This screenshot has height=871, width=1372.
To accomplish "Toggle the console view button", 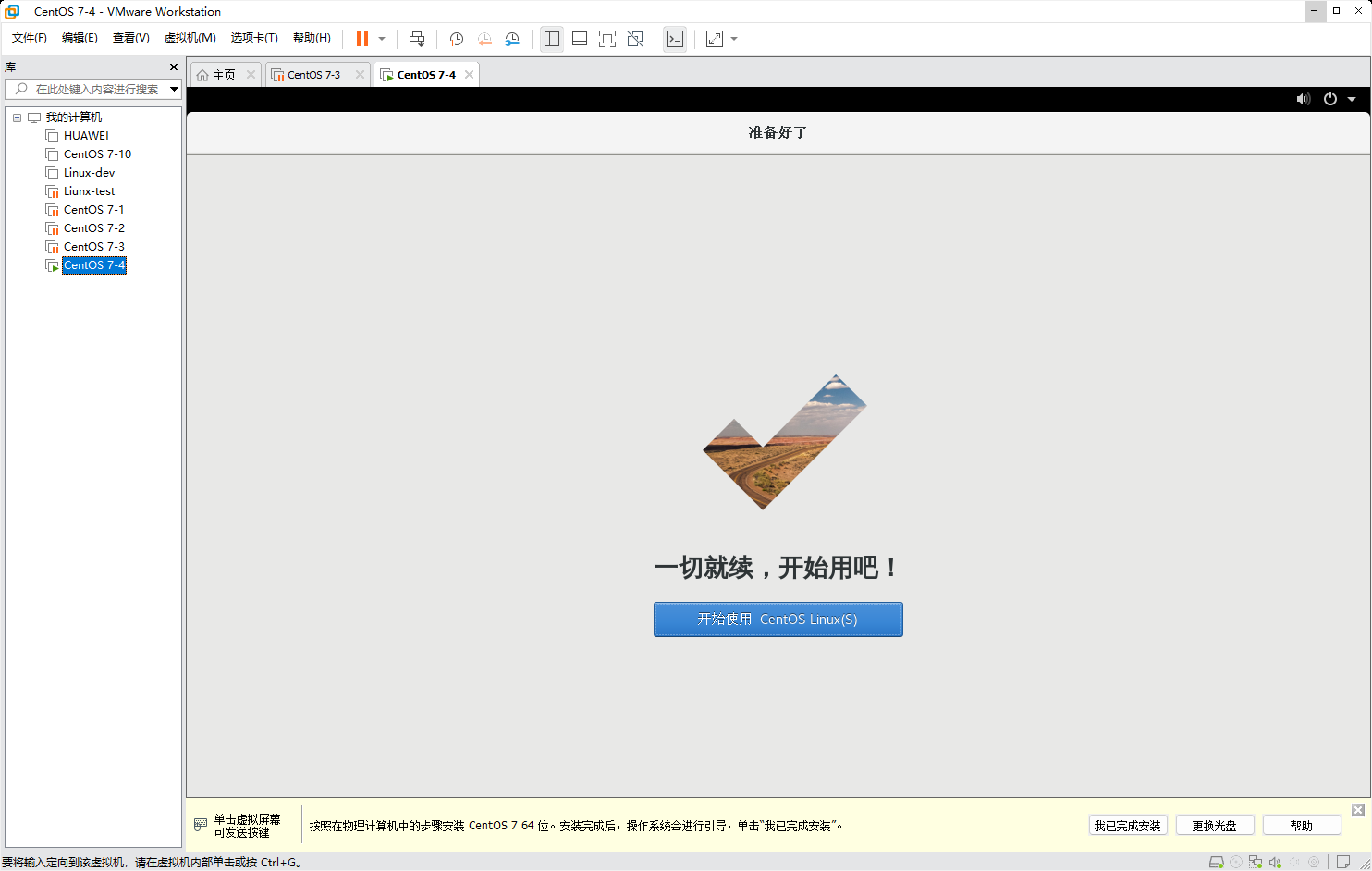I will click(x=675, y=39).
